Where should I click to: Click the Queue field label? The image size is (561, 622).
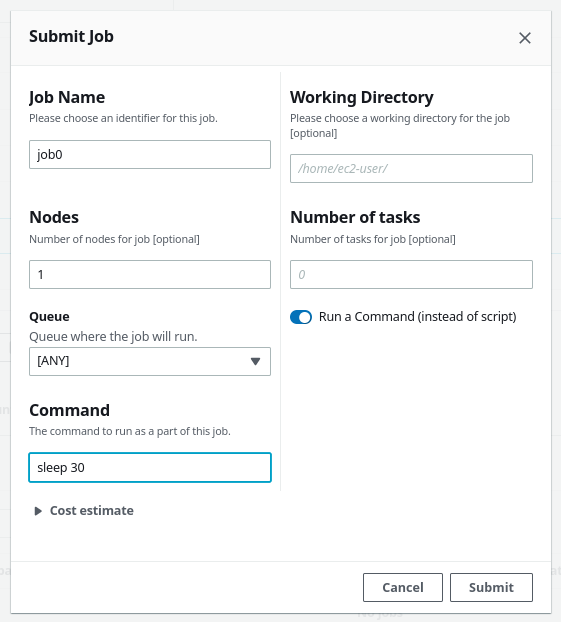click(x=49, y=317)
